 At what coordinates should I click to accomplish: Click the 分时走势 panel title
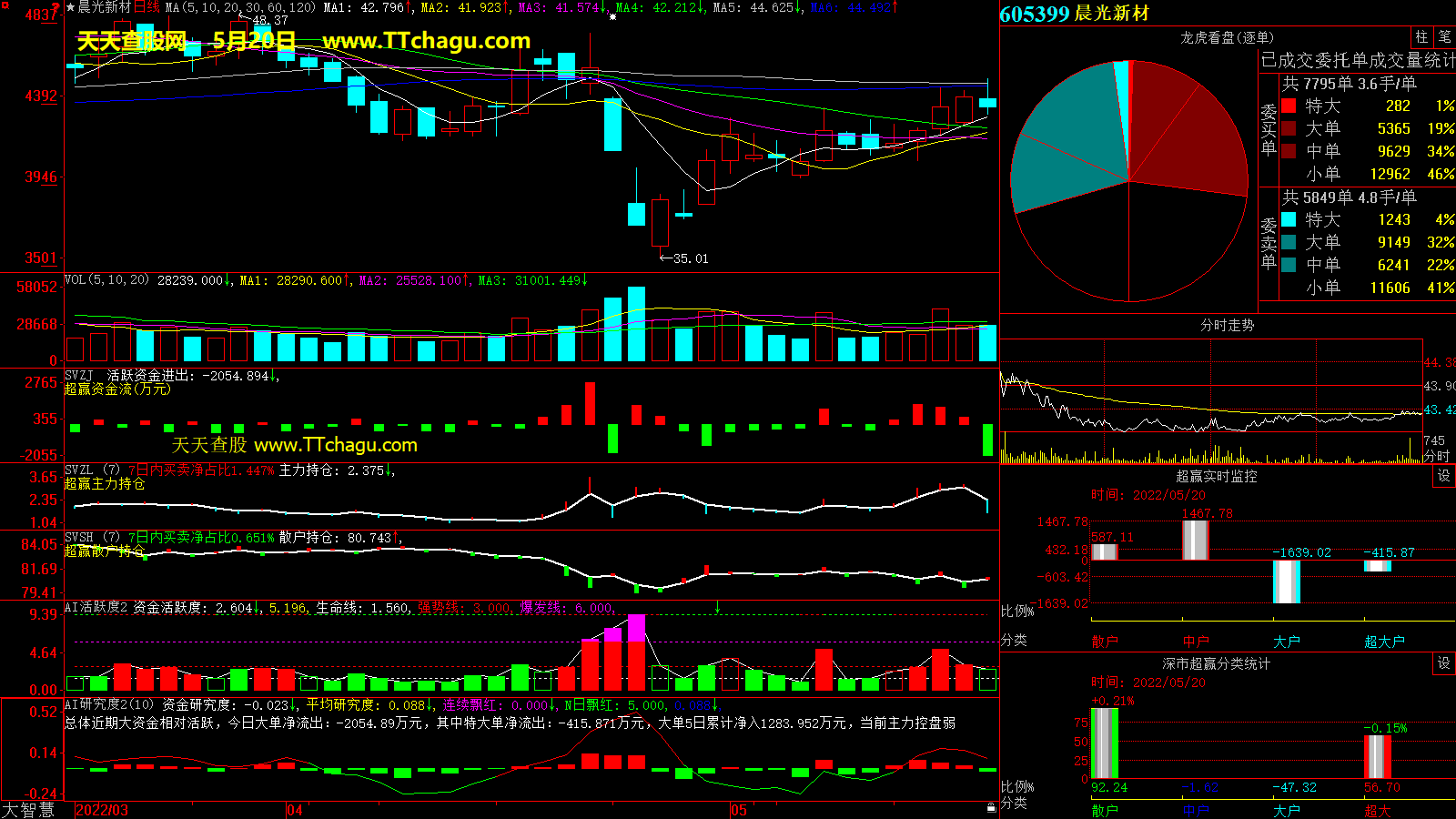1227,325
